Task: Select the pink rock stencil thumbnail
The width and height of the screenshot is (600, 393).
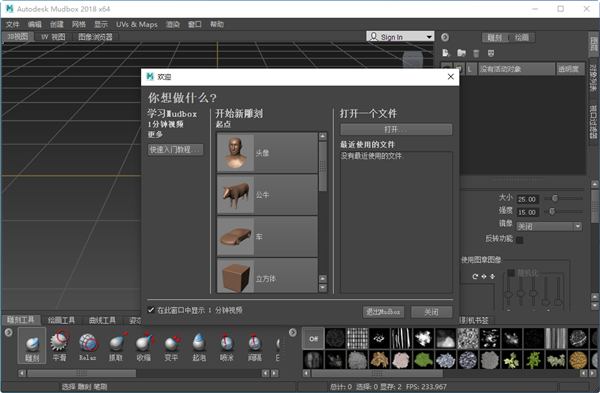Action: point(401,360)
